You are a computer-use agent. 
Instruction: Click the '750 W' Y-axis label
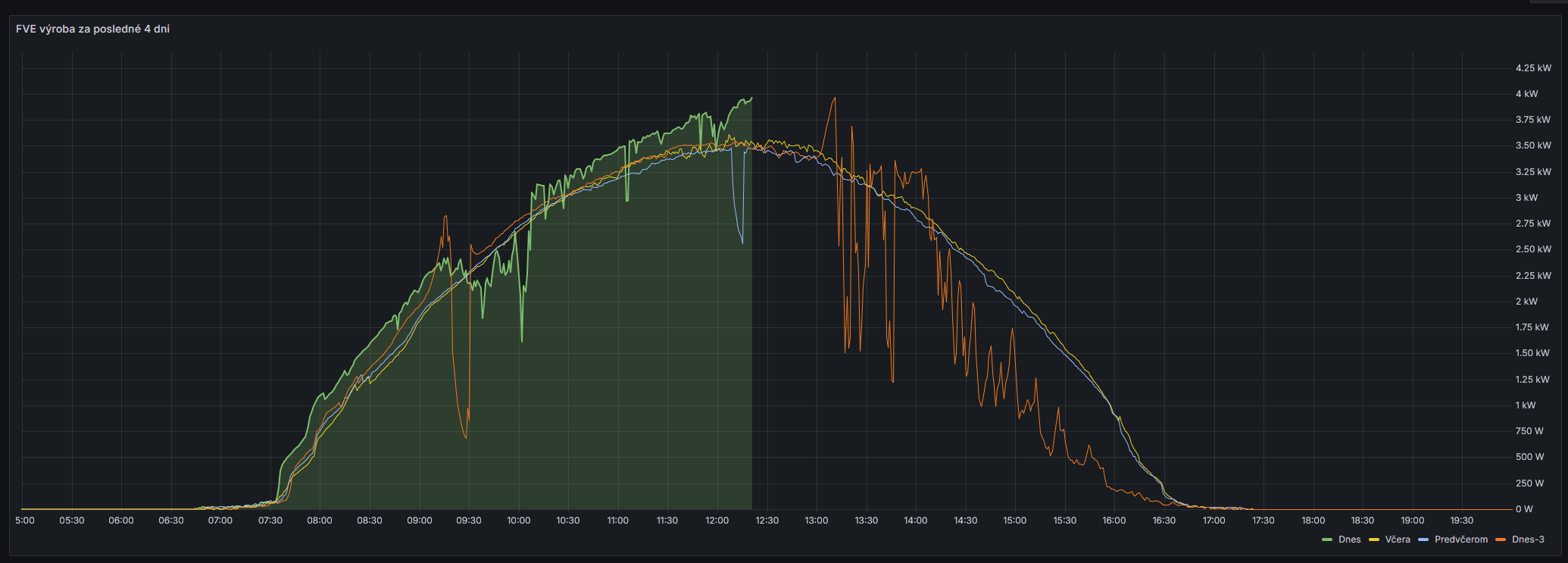1529,431
